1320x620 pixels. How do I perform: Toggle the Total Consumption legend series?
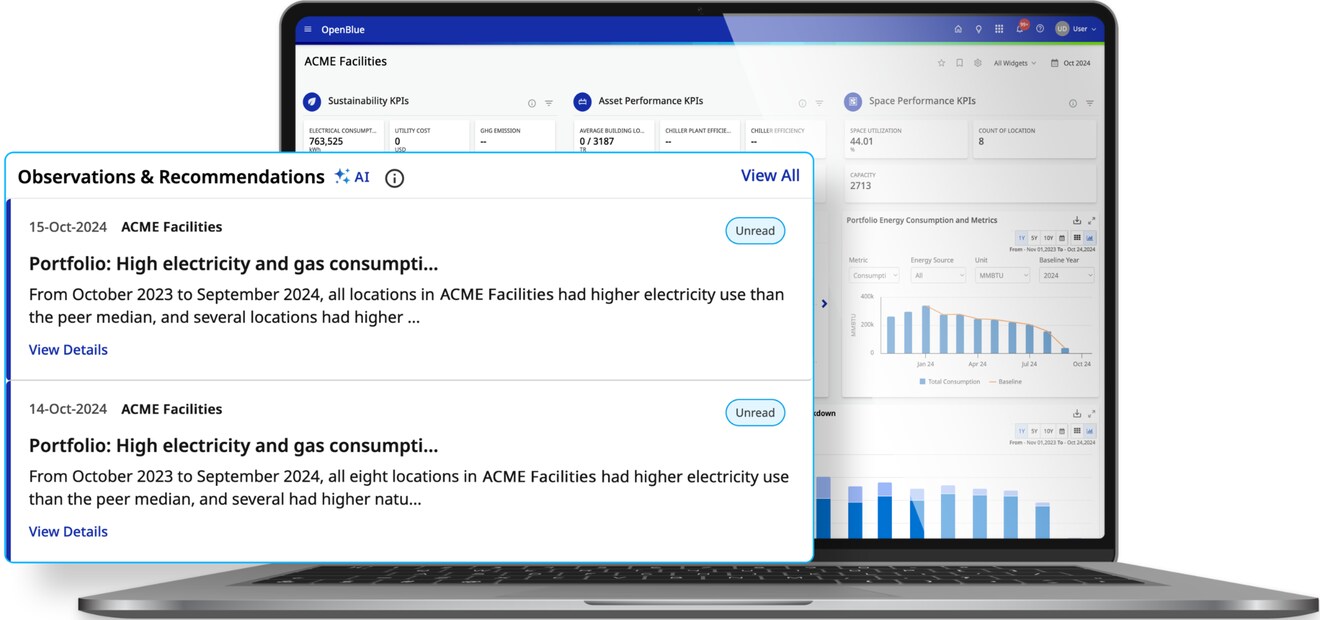(949, 382)
